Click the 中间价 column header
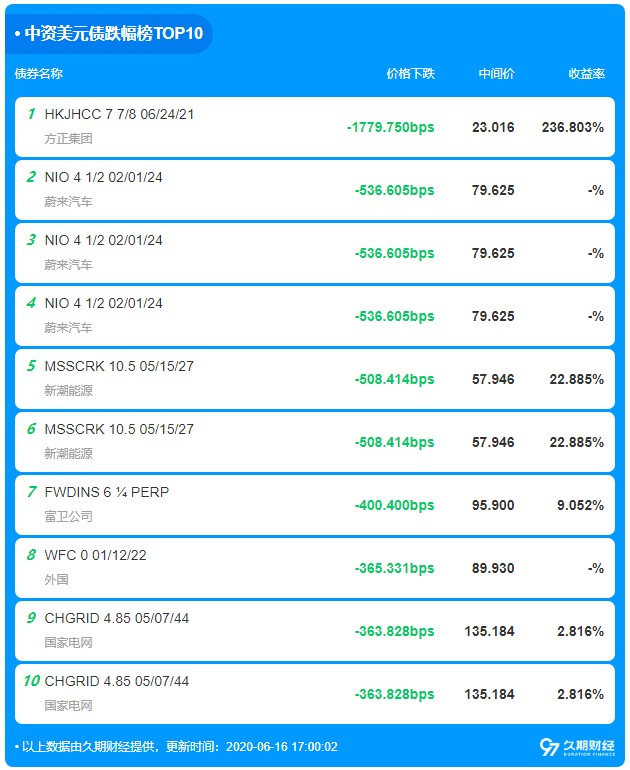 (x=496, y=74)
